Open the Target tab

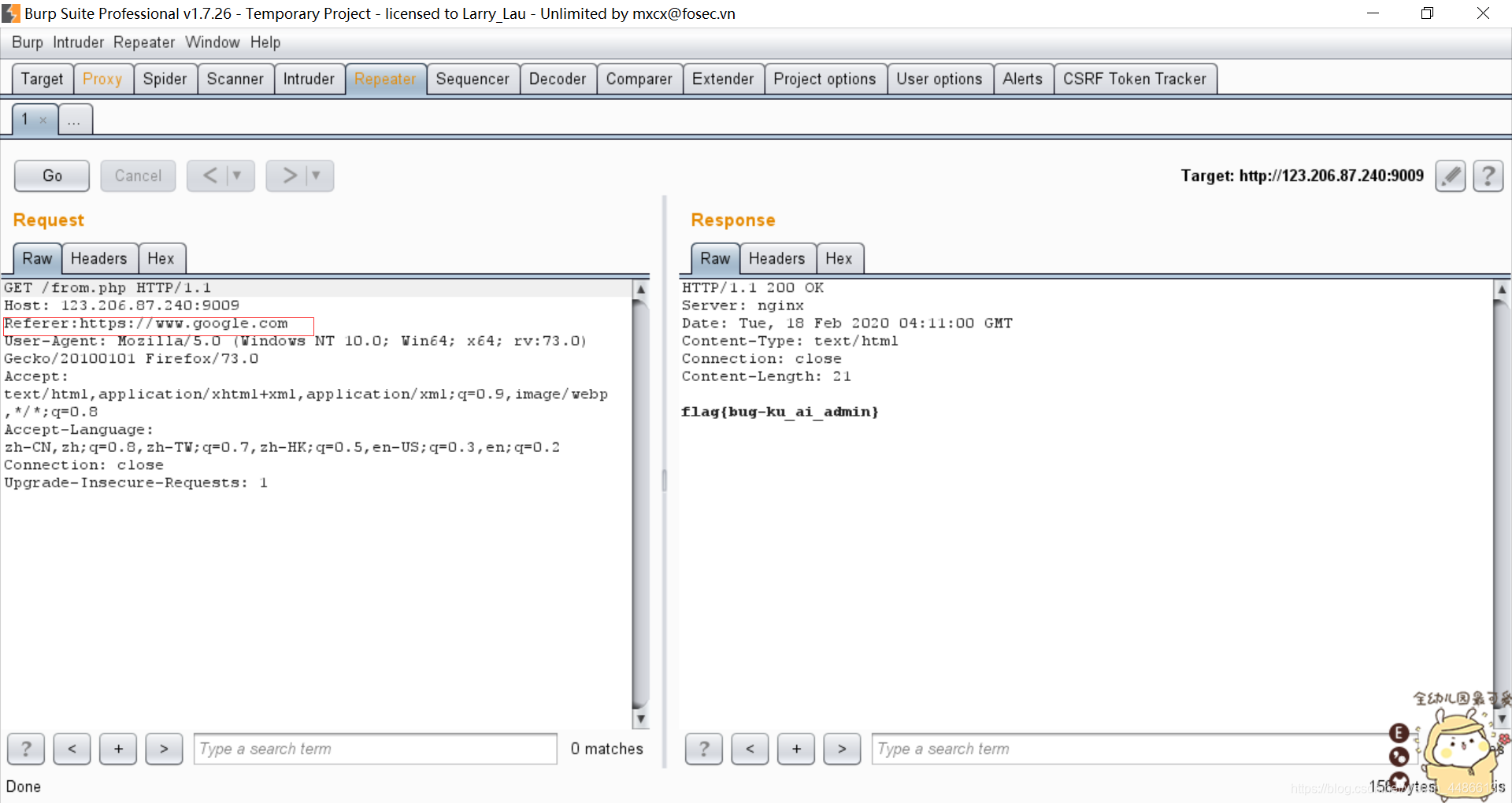pos(43,79)
